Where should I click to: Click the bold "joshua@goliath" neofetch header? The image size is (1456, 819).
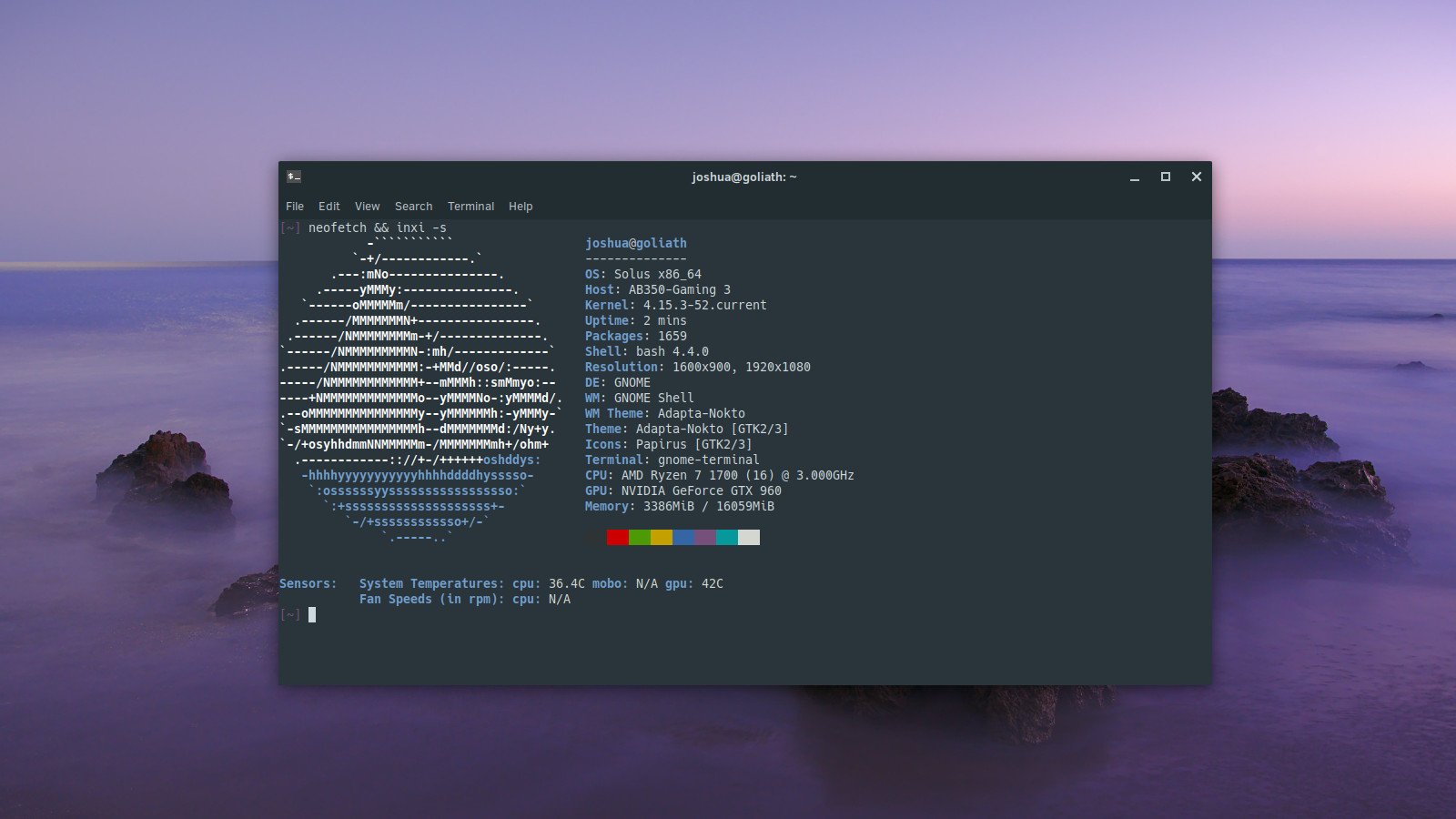[x=636, y=243]
